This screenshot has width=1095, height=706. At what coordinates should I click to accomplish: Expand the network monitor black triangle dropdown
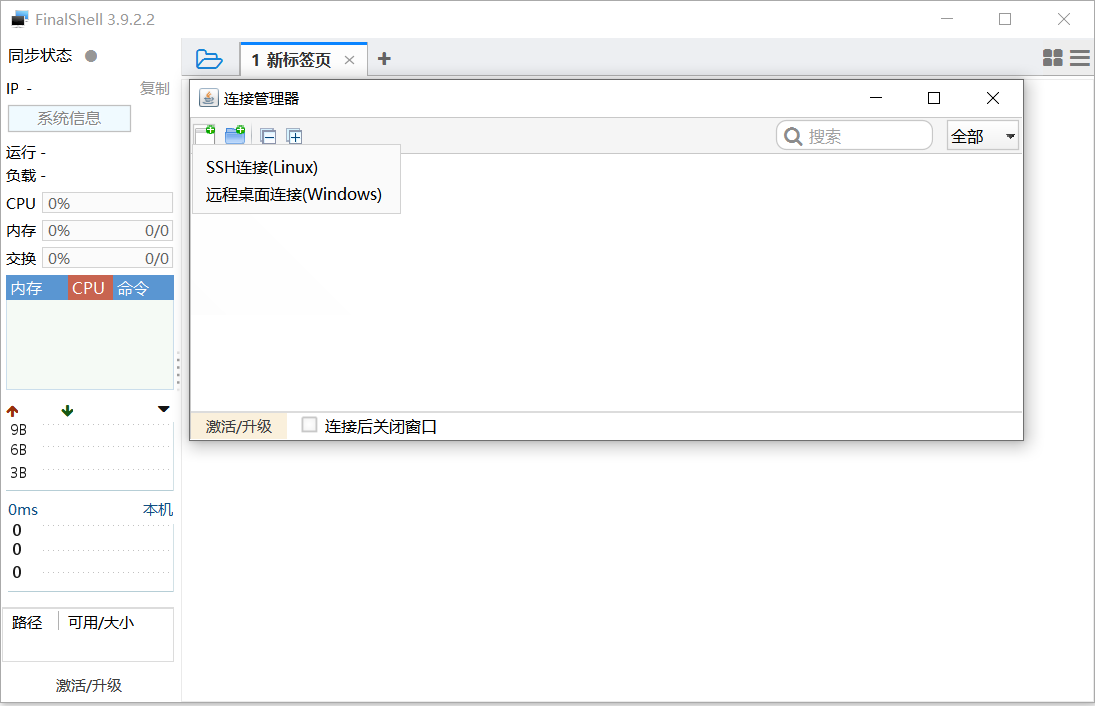coord(164,409)
